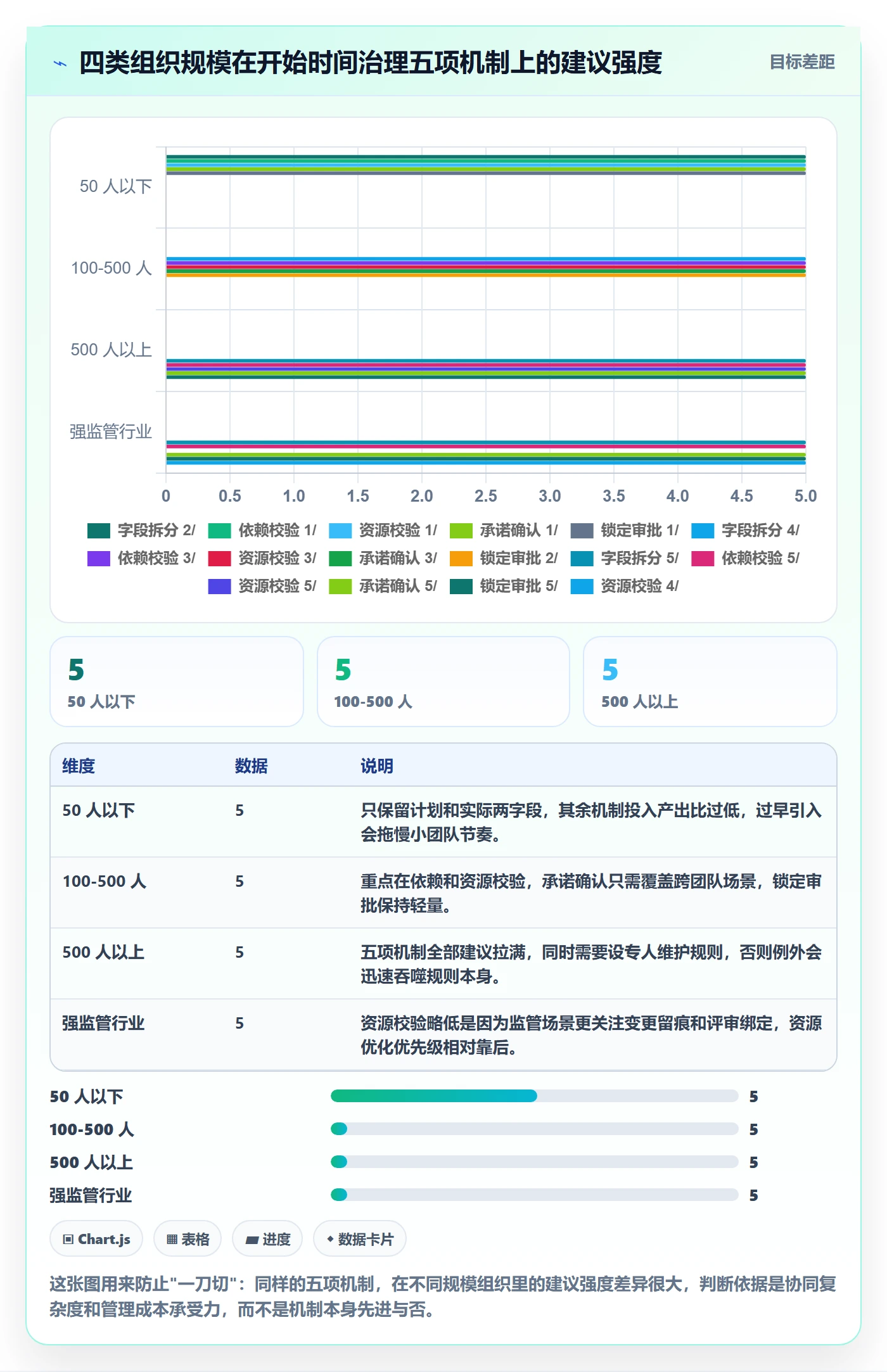Click the 500 人以上 chart axis label
887x1372 pixels.
click(112, 350)
